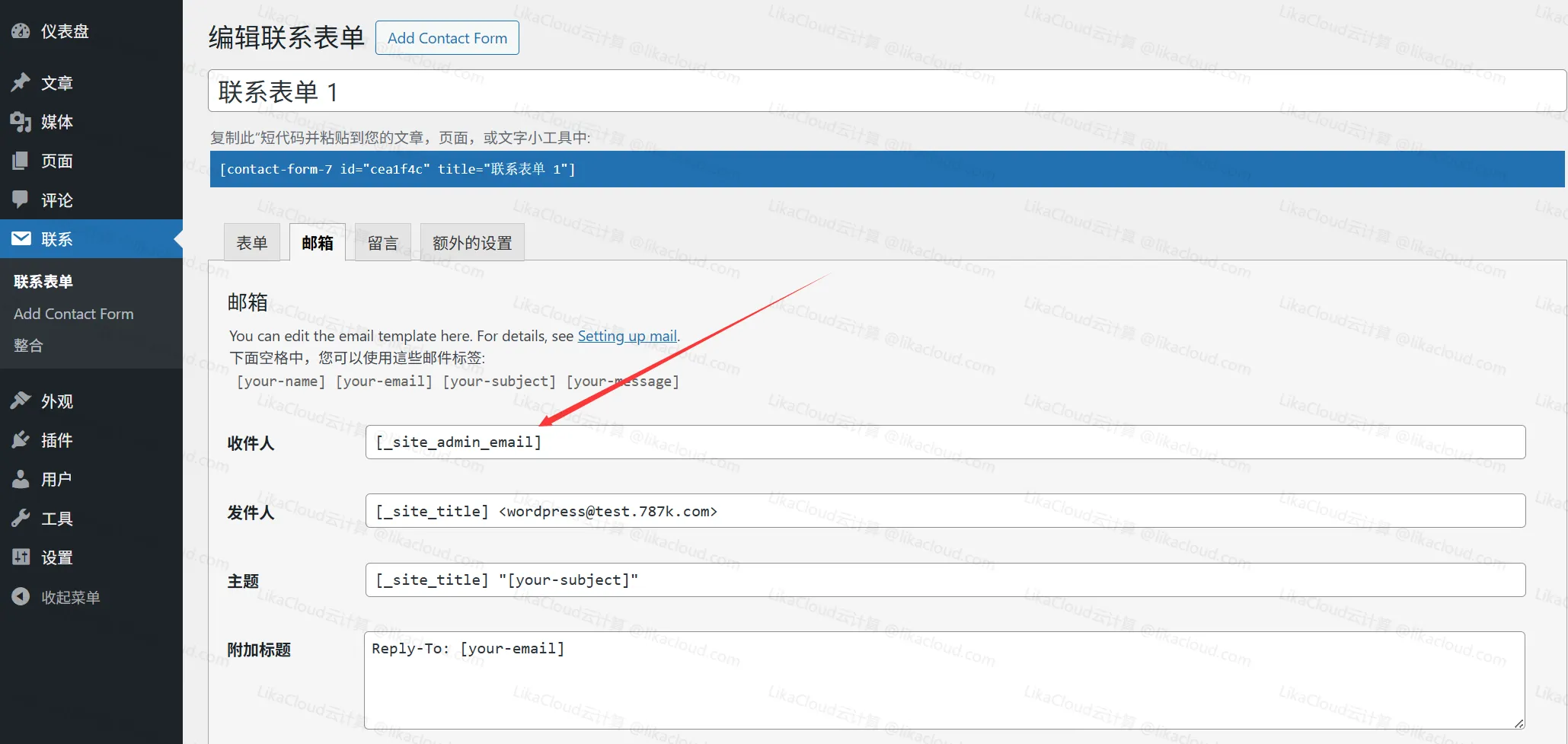Image resolution: width=1568 pixels, height=744 pixels.
Task: Click the 页面 pages icon
Action: (x=21, y=161)
